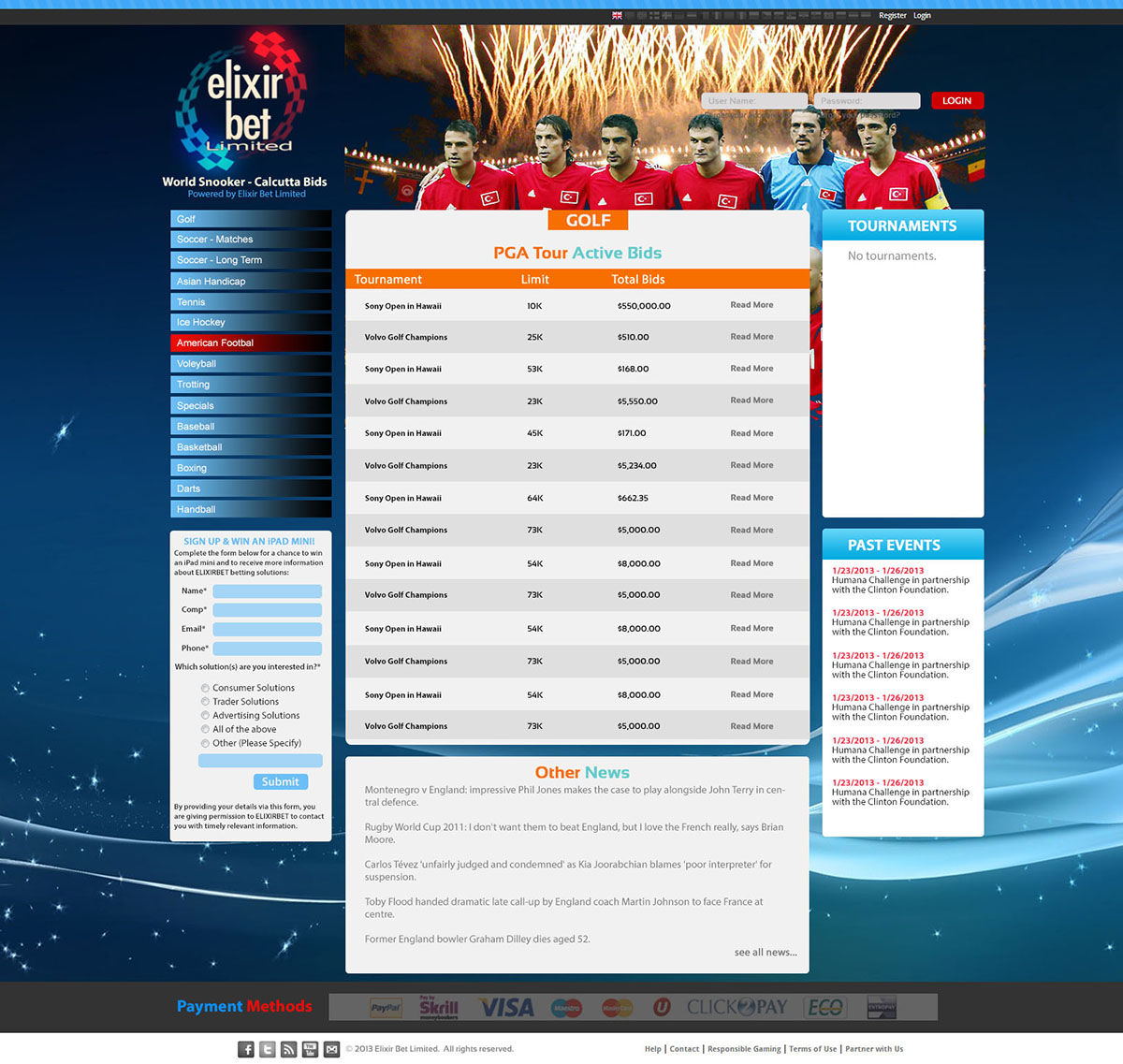The height and width of the screenshot is (1064, 1123).
Task: Click the EntroPay payment logo
Action: tap(882, 1008)
